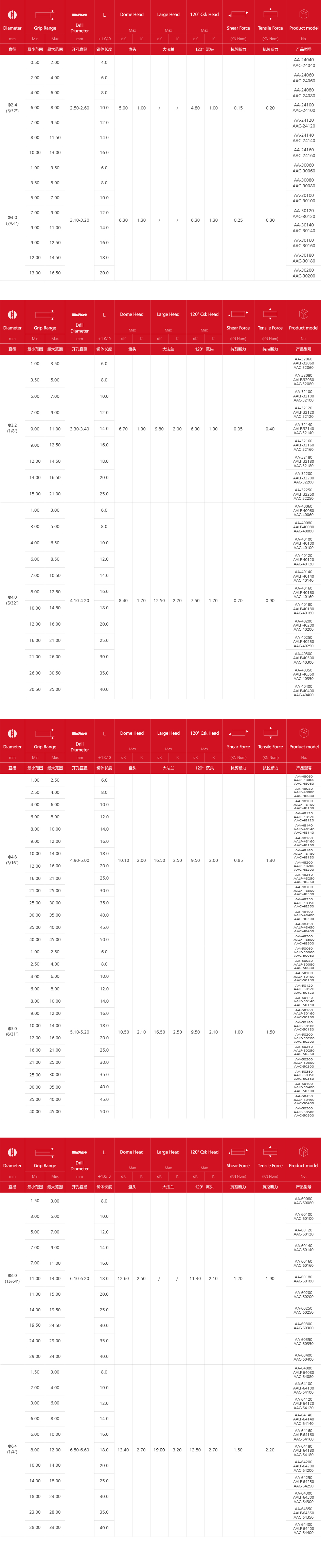Select the 120° Csk Head header above the Φ4.8 table

tap(204, 733)
